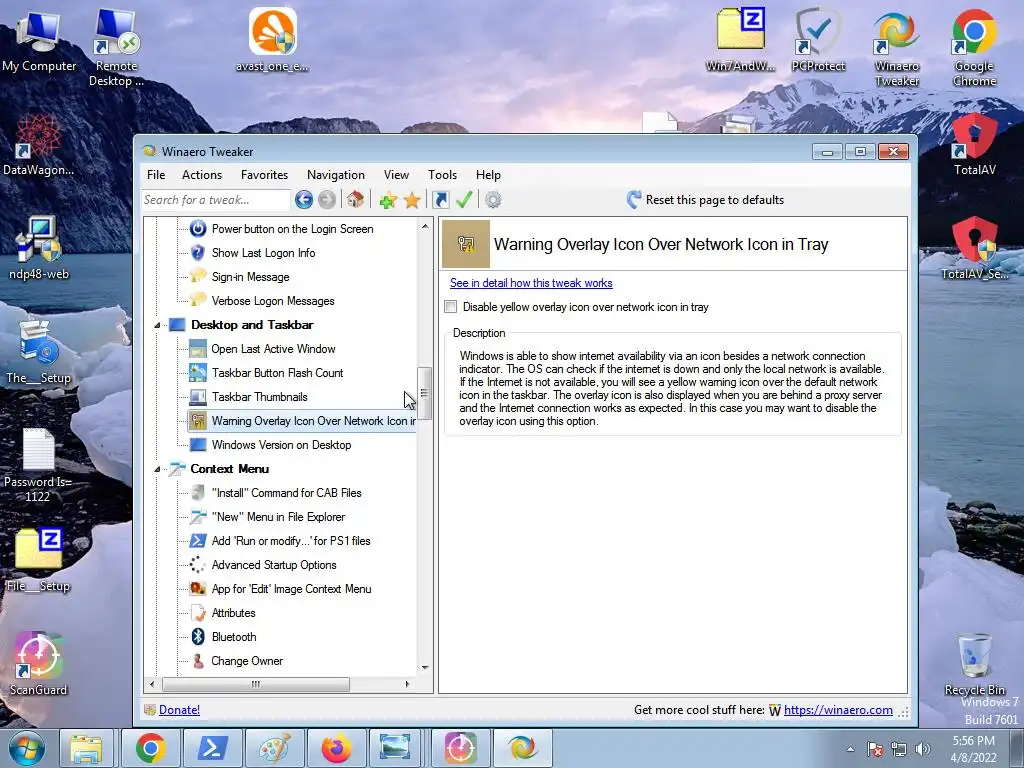Go to the Home page icon
The image size is (1024, 768).
(355, 200)
